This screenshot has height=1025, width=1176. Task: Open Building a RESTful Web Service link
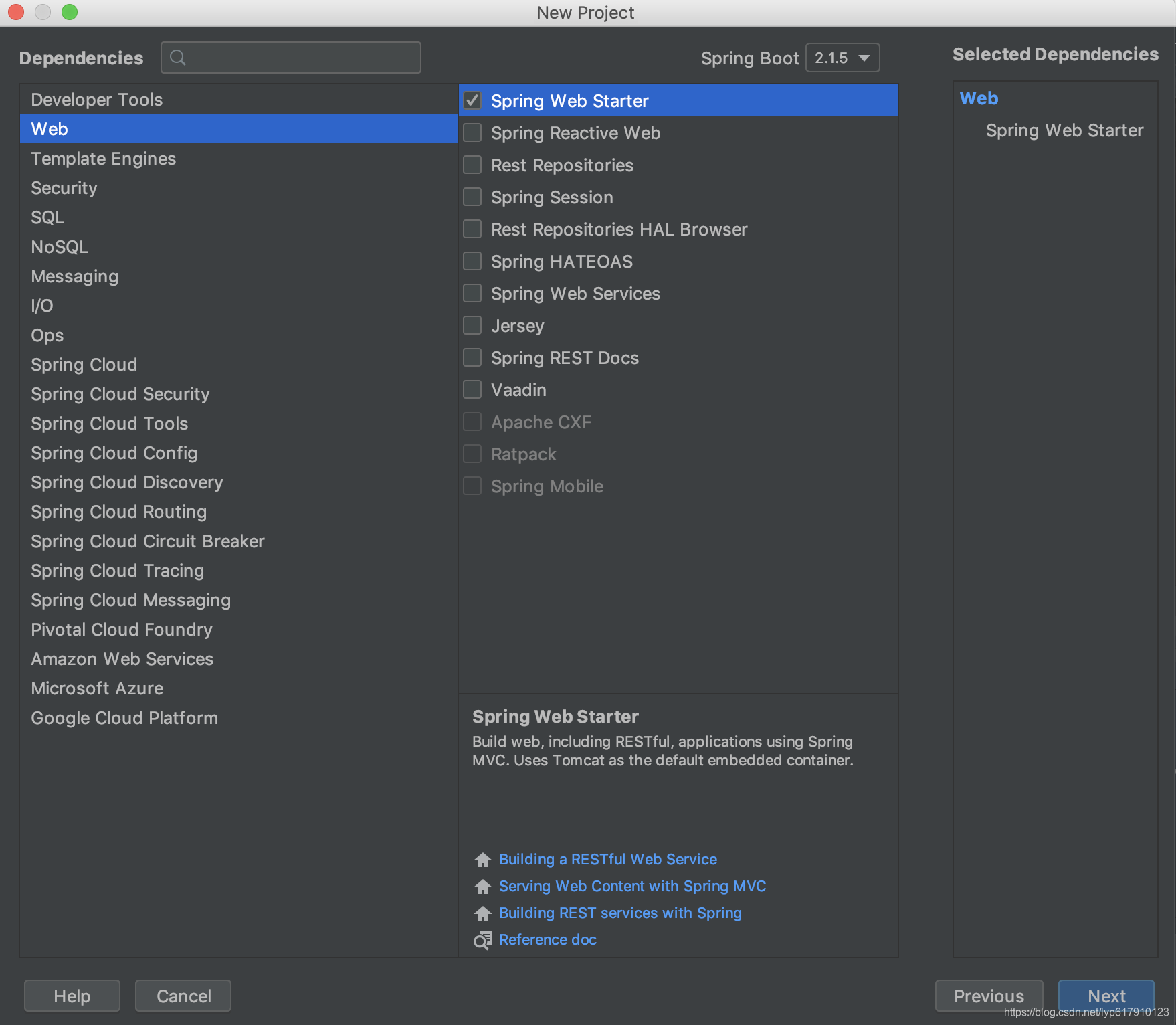tap(608, 859)
